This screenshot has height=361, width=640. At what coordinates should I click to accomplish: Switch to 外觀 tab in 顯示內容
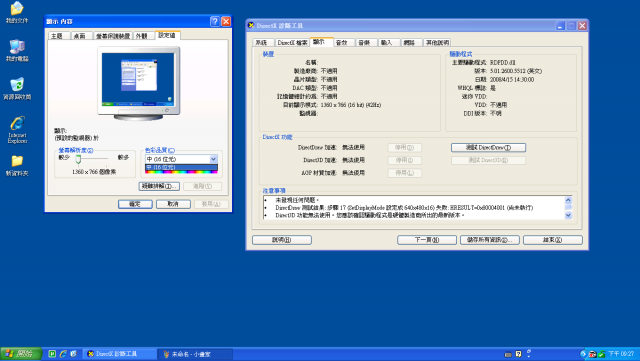[x=144, y=36]
